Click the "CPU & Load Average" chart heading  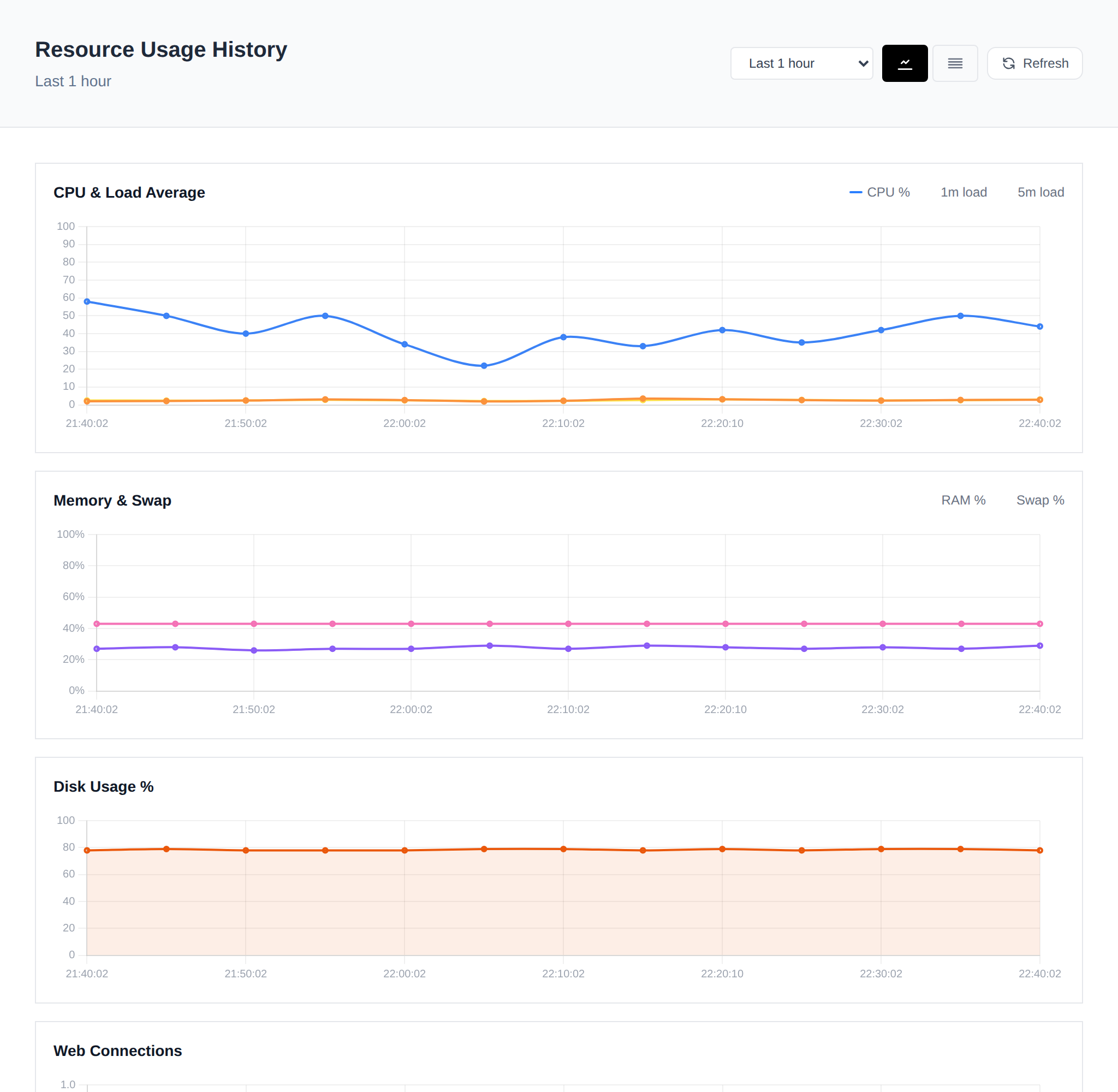coord(129,193)
